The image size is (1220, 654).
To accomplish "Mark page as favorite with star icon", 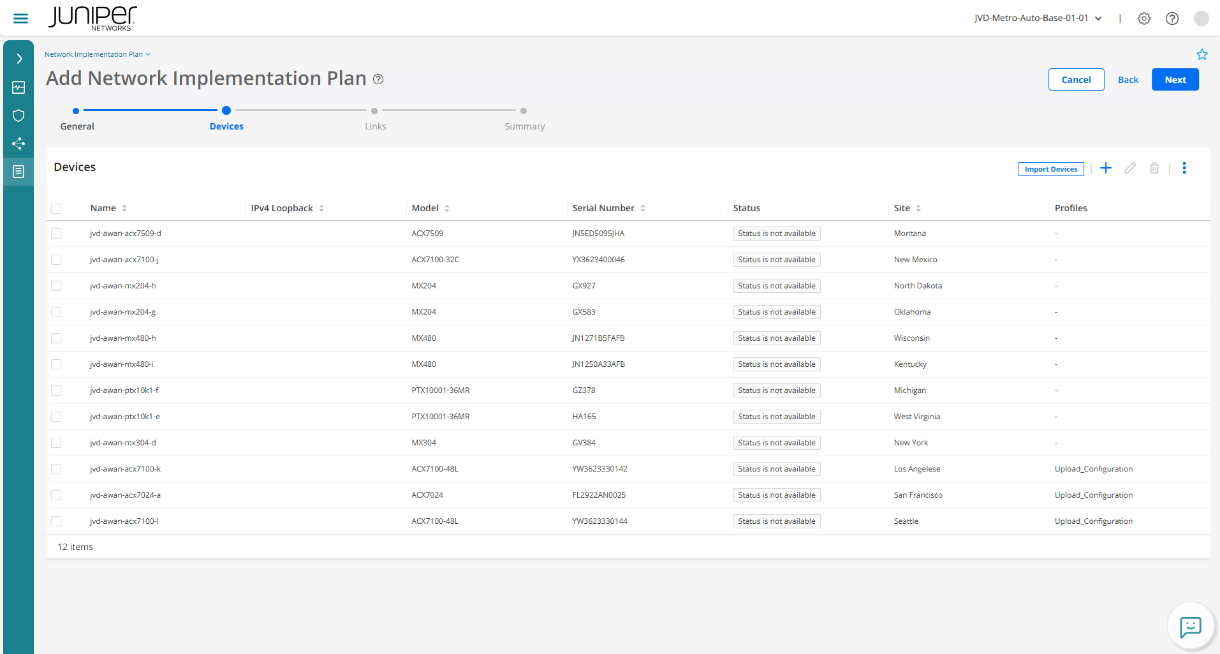I will 1202,54.
